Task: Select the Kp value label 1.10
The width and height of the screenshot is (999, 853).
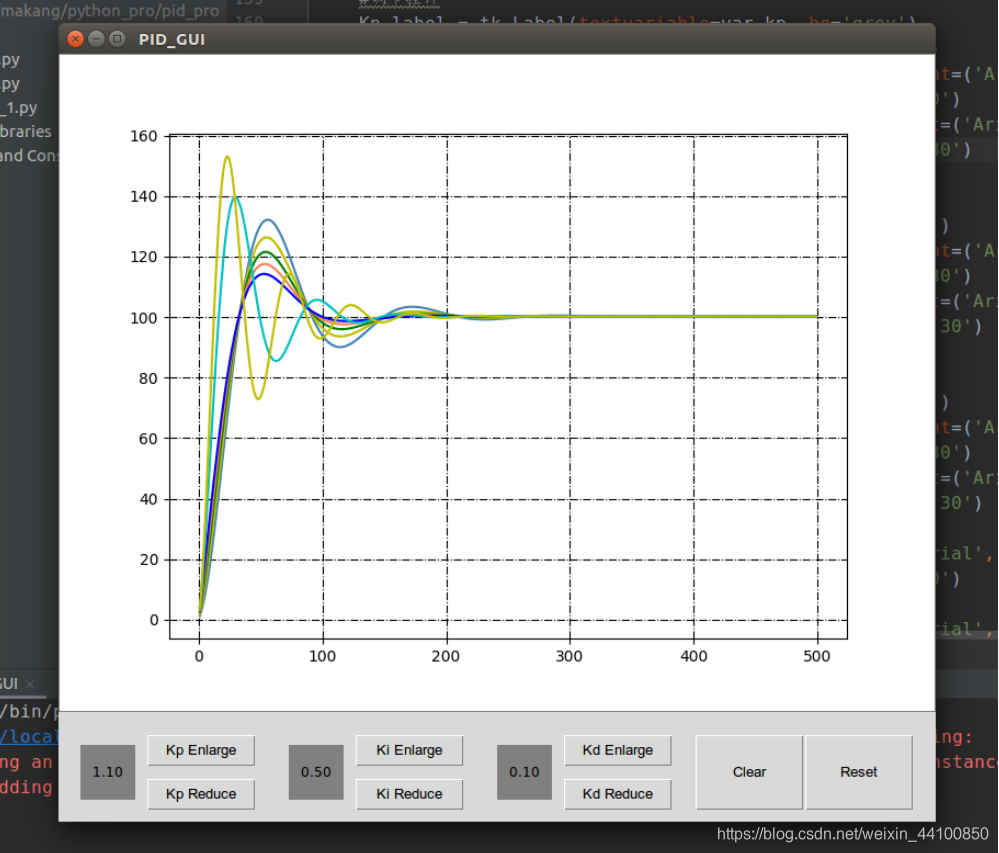Action: [x=108, y=772]
